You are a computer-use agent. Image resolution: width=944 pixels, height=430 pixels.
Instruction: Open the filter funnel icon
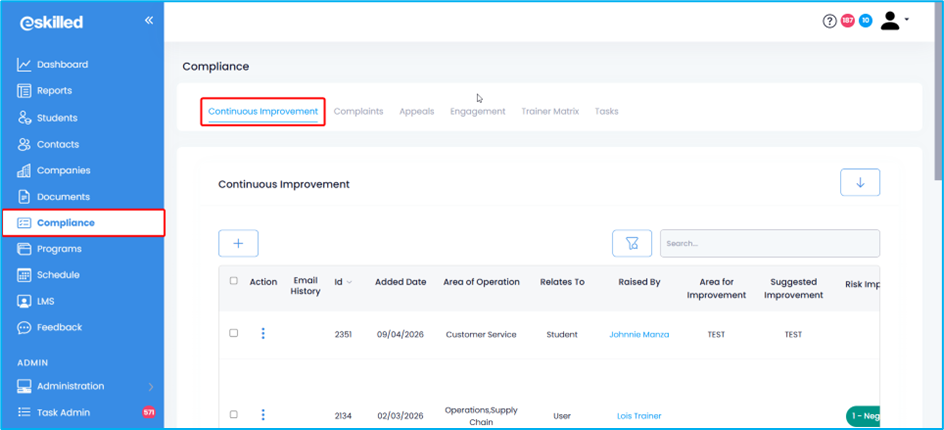click(632, 243)
